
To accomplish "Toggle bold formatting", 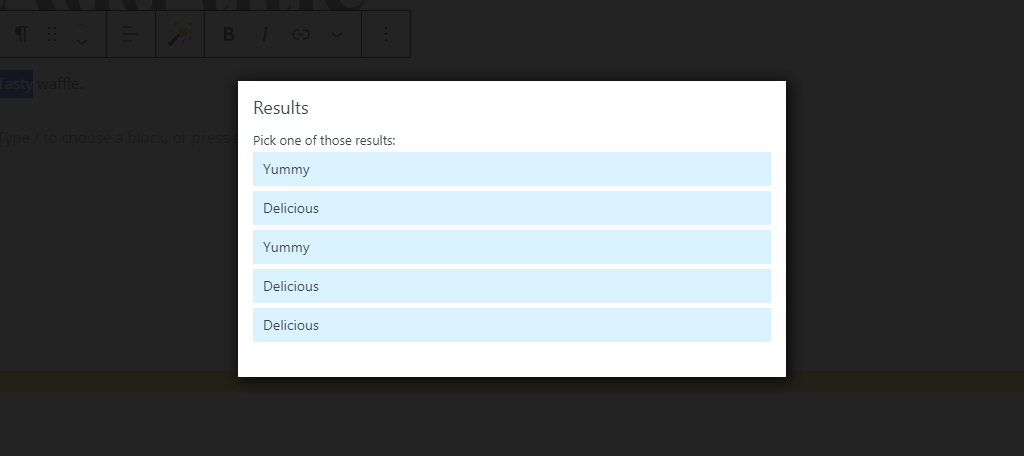I will 229,34.
